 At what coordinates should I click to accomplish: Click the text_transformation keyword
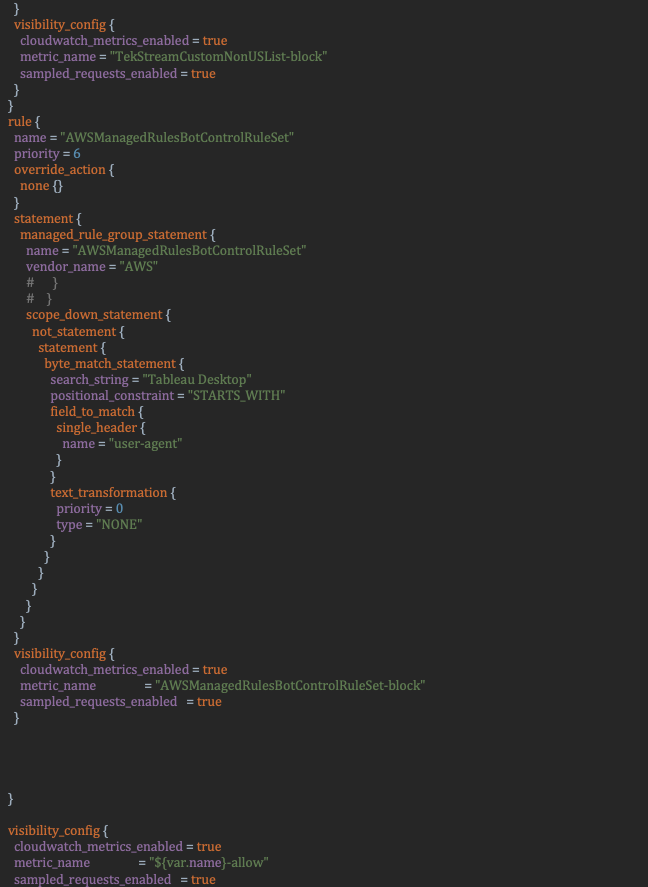(x=109, y=493)
